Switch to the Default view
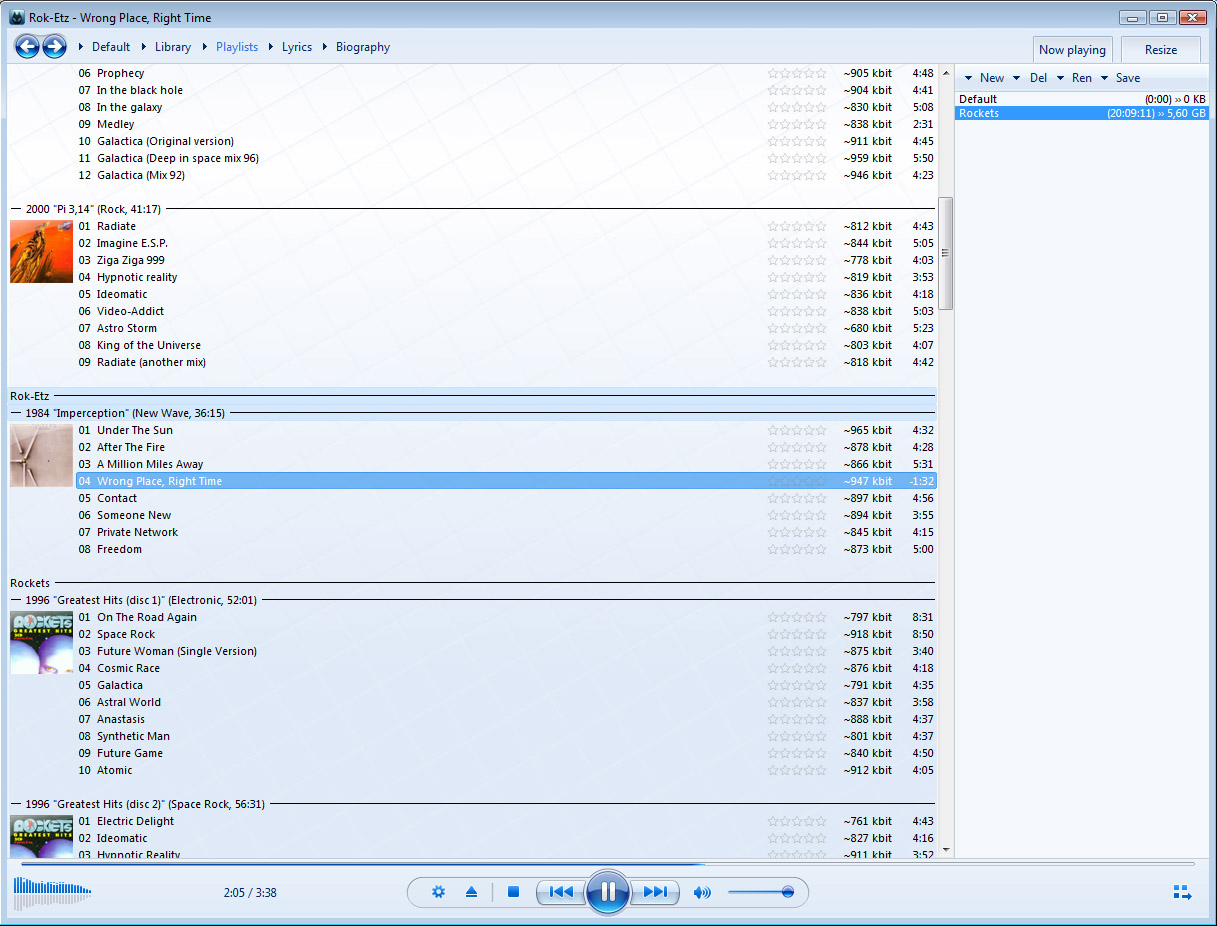1217x926 pixels. [x=111, y=47]
